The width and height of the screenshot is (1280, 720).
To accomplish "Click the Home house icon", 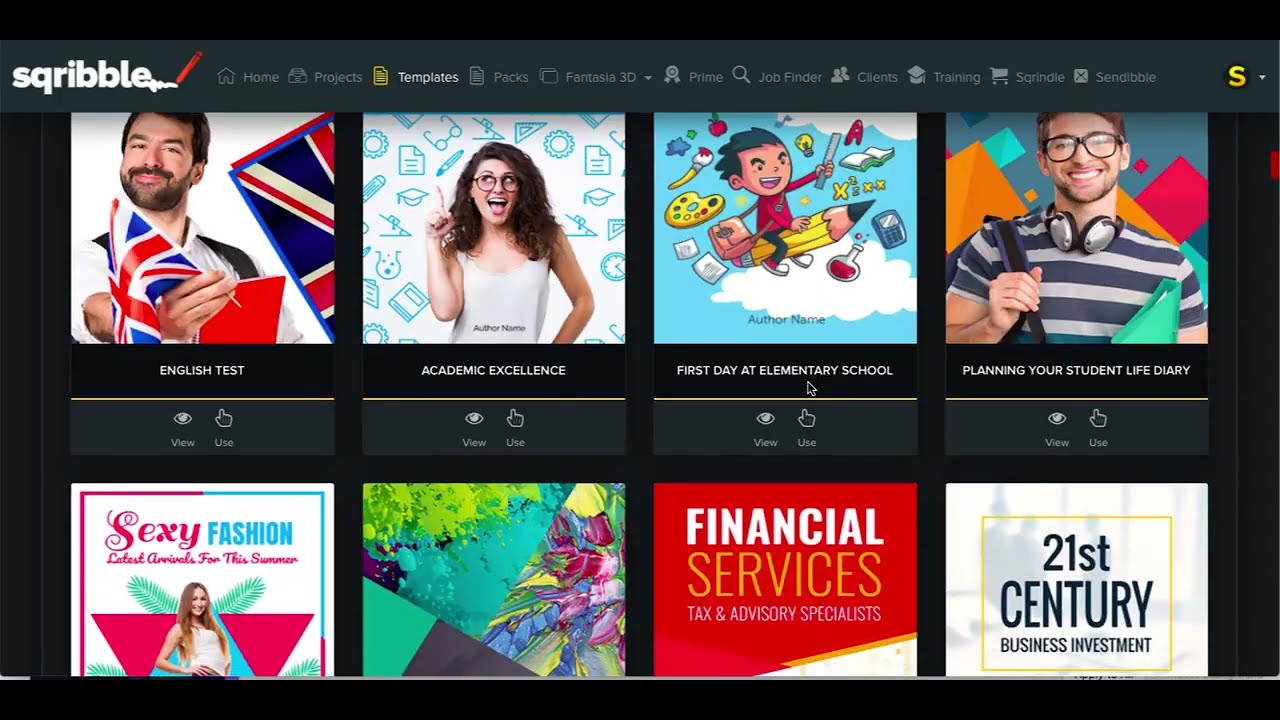I will [226, 76].
